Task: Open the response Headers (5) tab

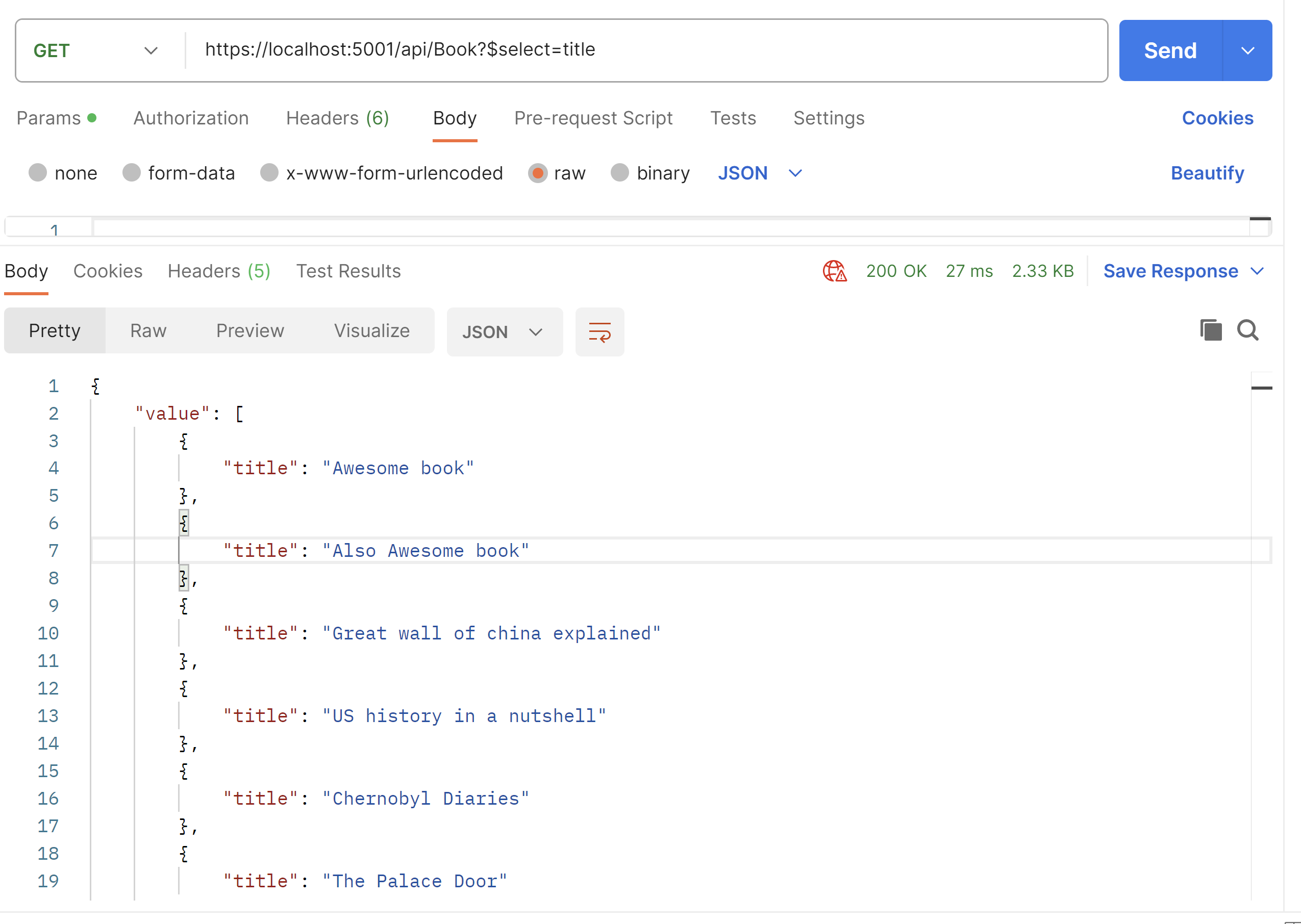Action: point(218,271)
